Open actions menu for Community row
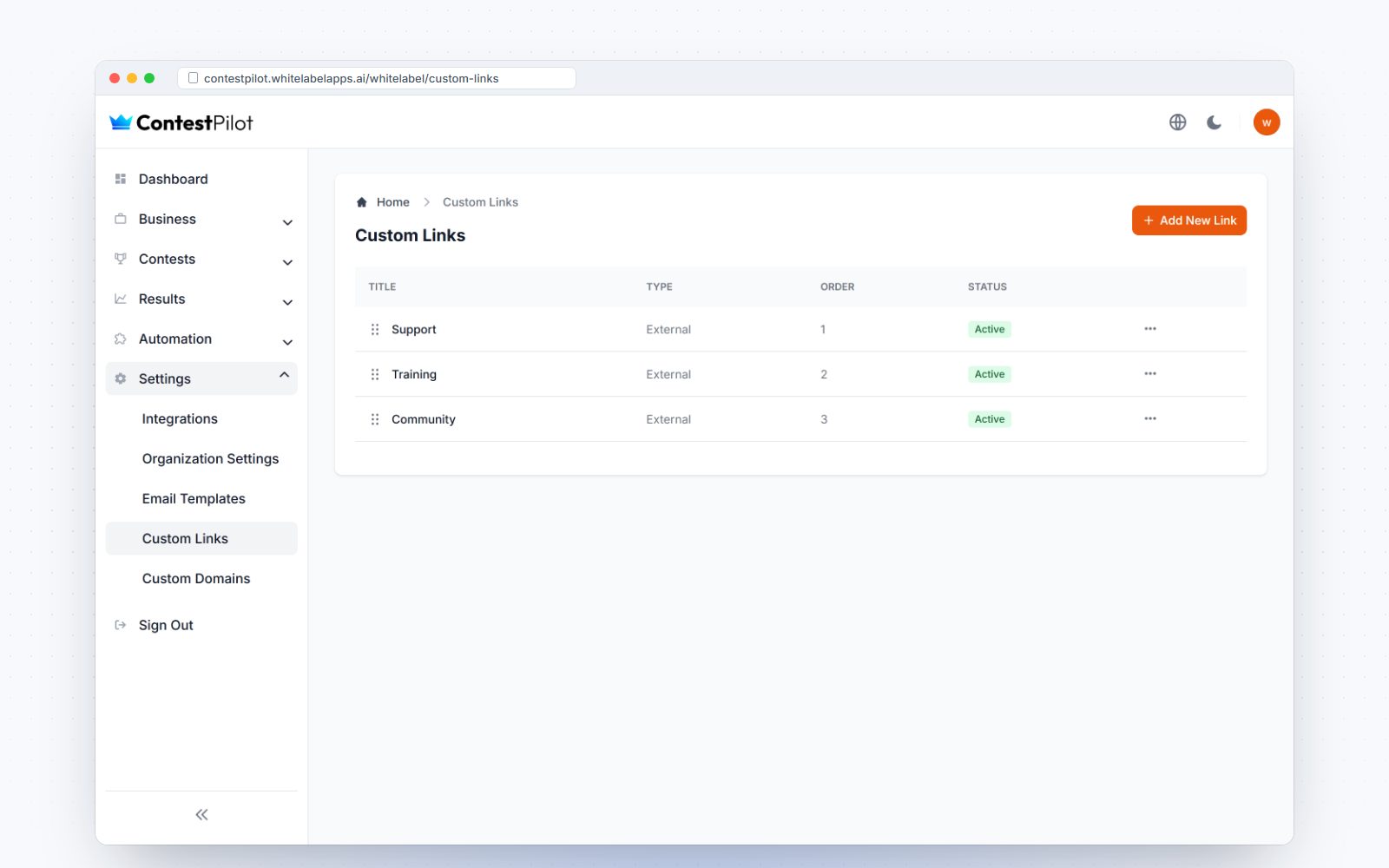The image size is (1389, 868). [x=1150, y=419]
